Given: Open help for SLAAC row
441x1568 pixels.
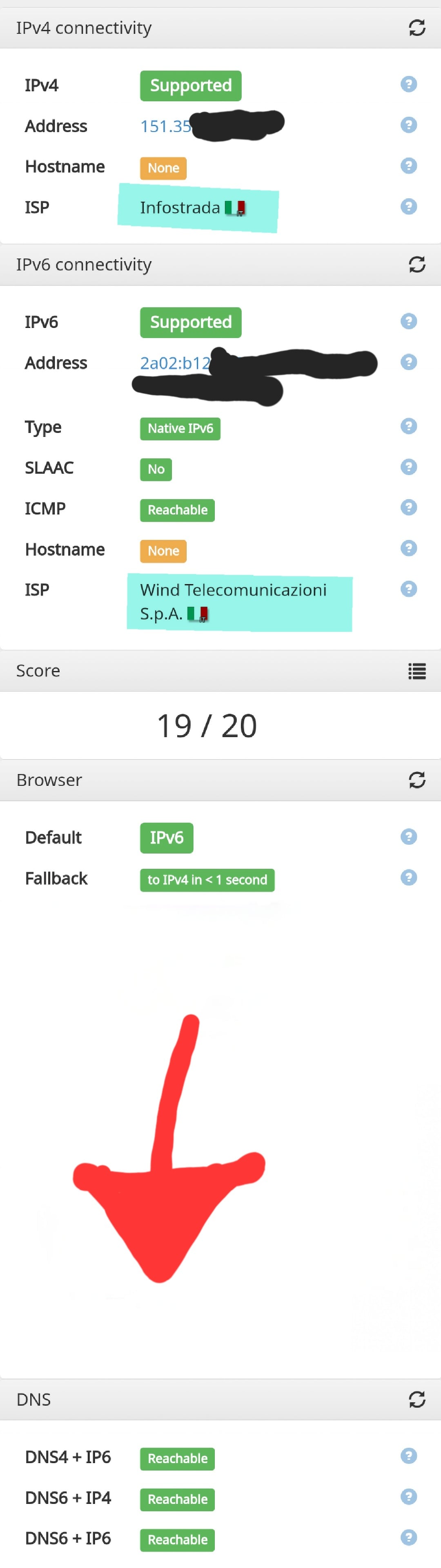Looking at the screenshot, I should [409, 467].
